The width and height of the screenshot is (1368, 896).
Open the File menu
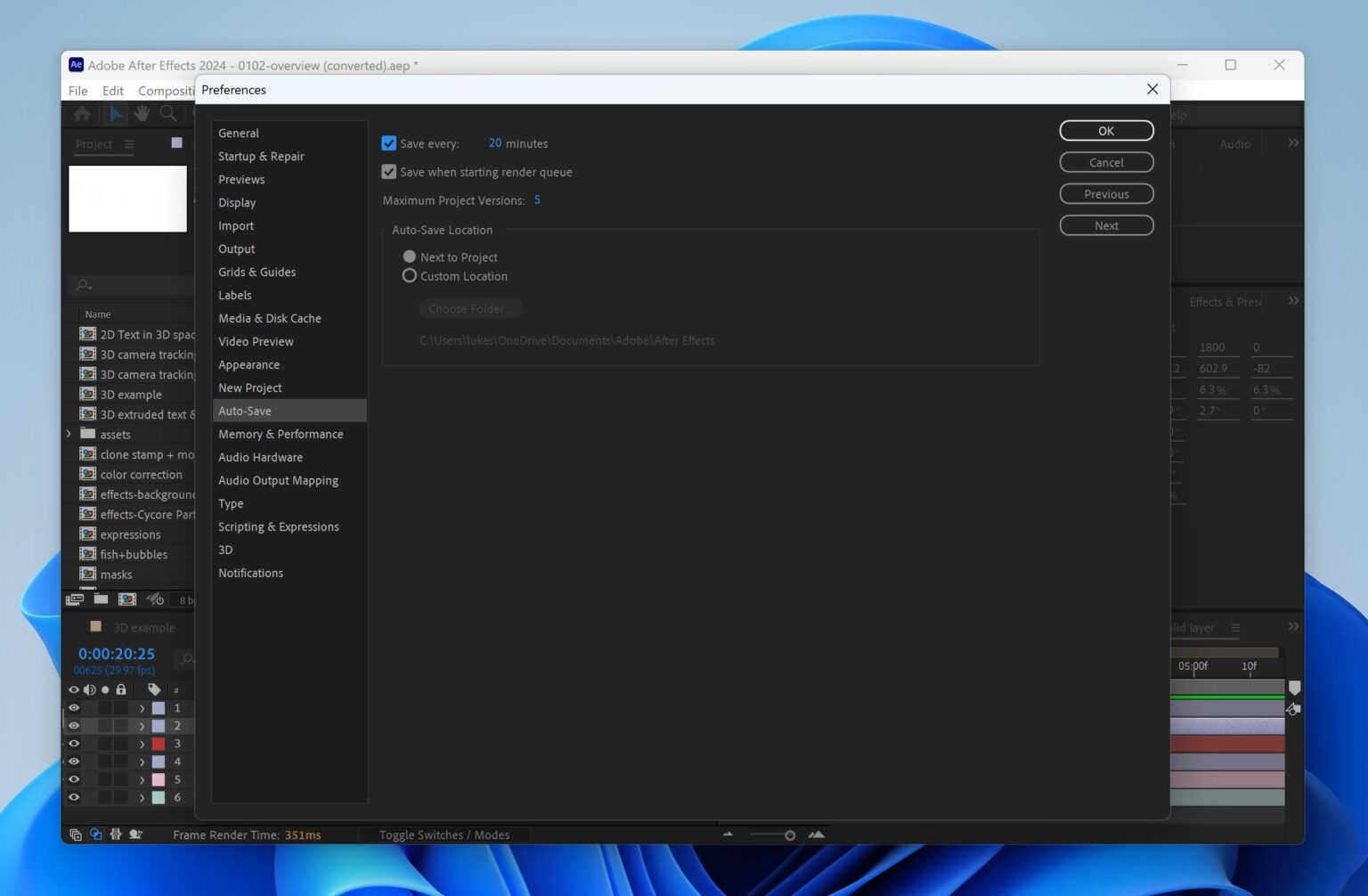pos(77,90)
